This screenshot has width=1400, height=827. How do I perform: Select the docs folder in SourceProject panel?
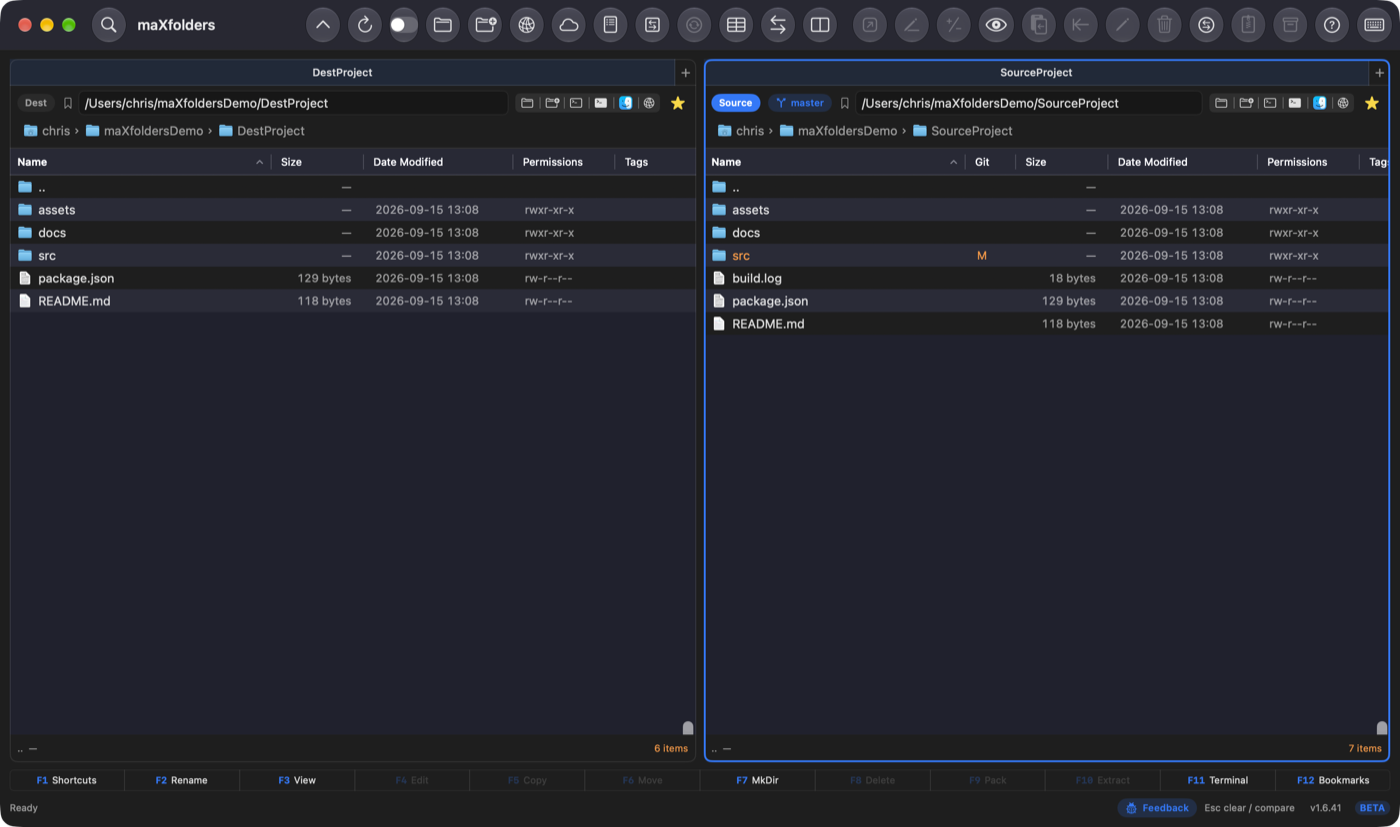point(1047,233)
